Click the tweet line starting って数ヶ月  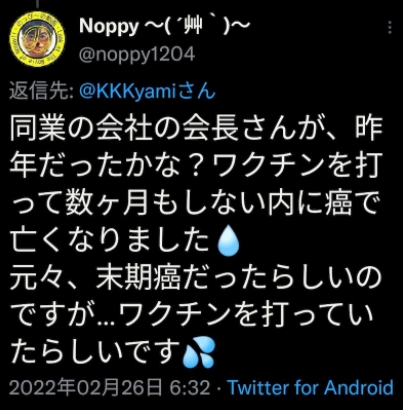pos(194,203)
